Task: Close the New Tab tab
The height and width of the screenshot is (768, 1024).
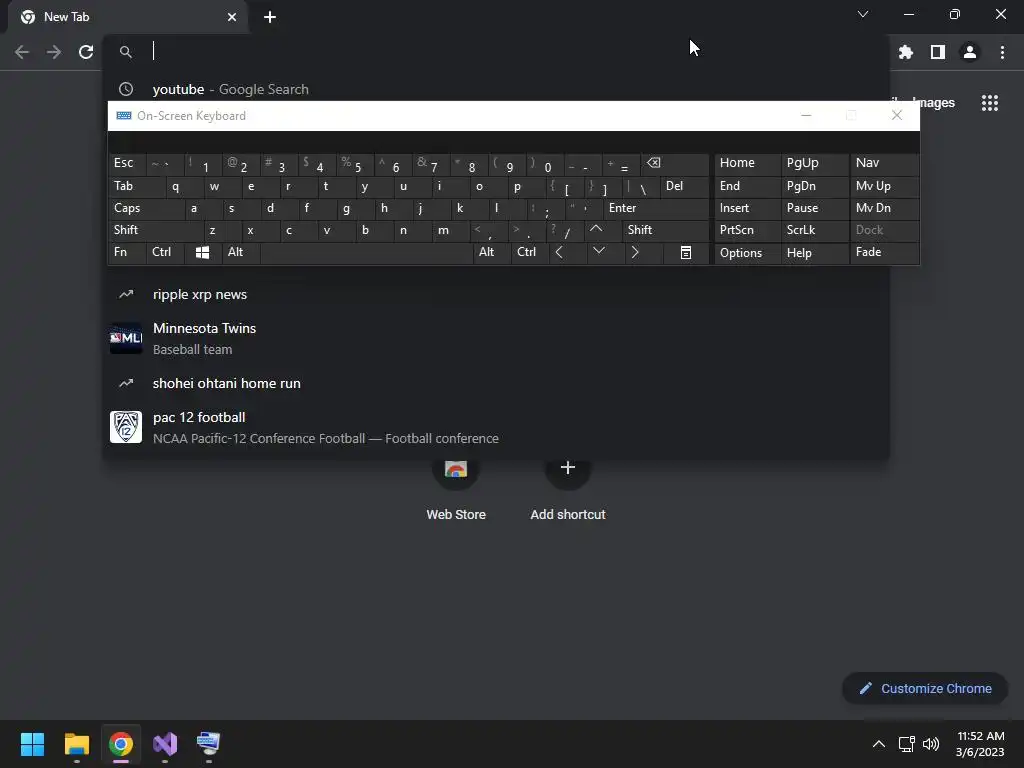Action: pyautogui.click(x=232, y=17)
